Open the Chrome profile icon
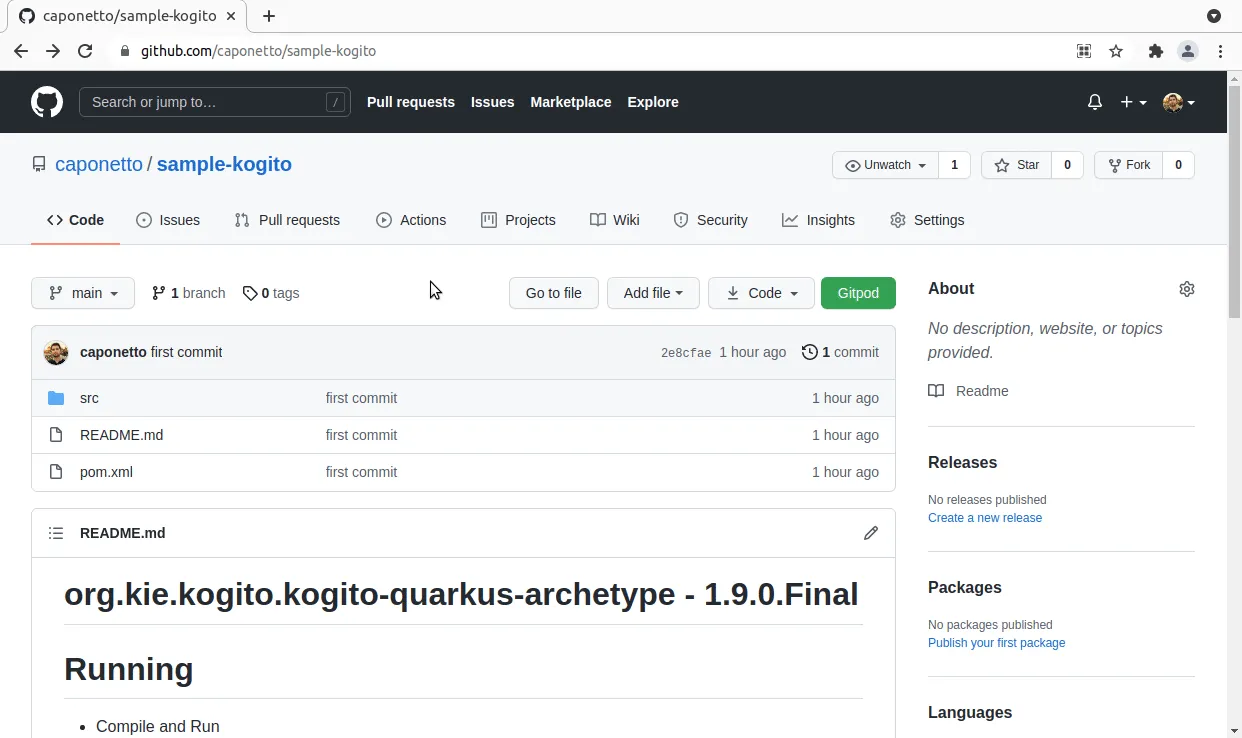Viewport: 1242px width, 738px height. [1188, 51]
